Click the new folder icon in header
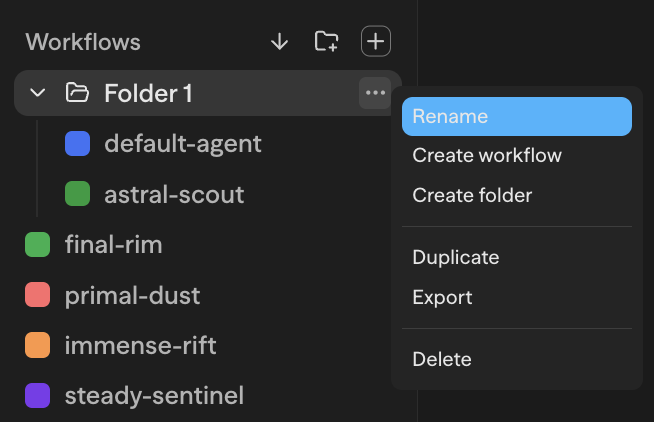This screenshot has width=654, height=422. (326, 42)
